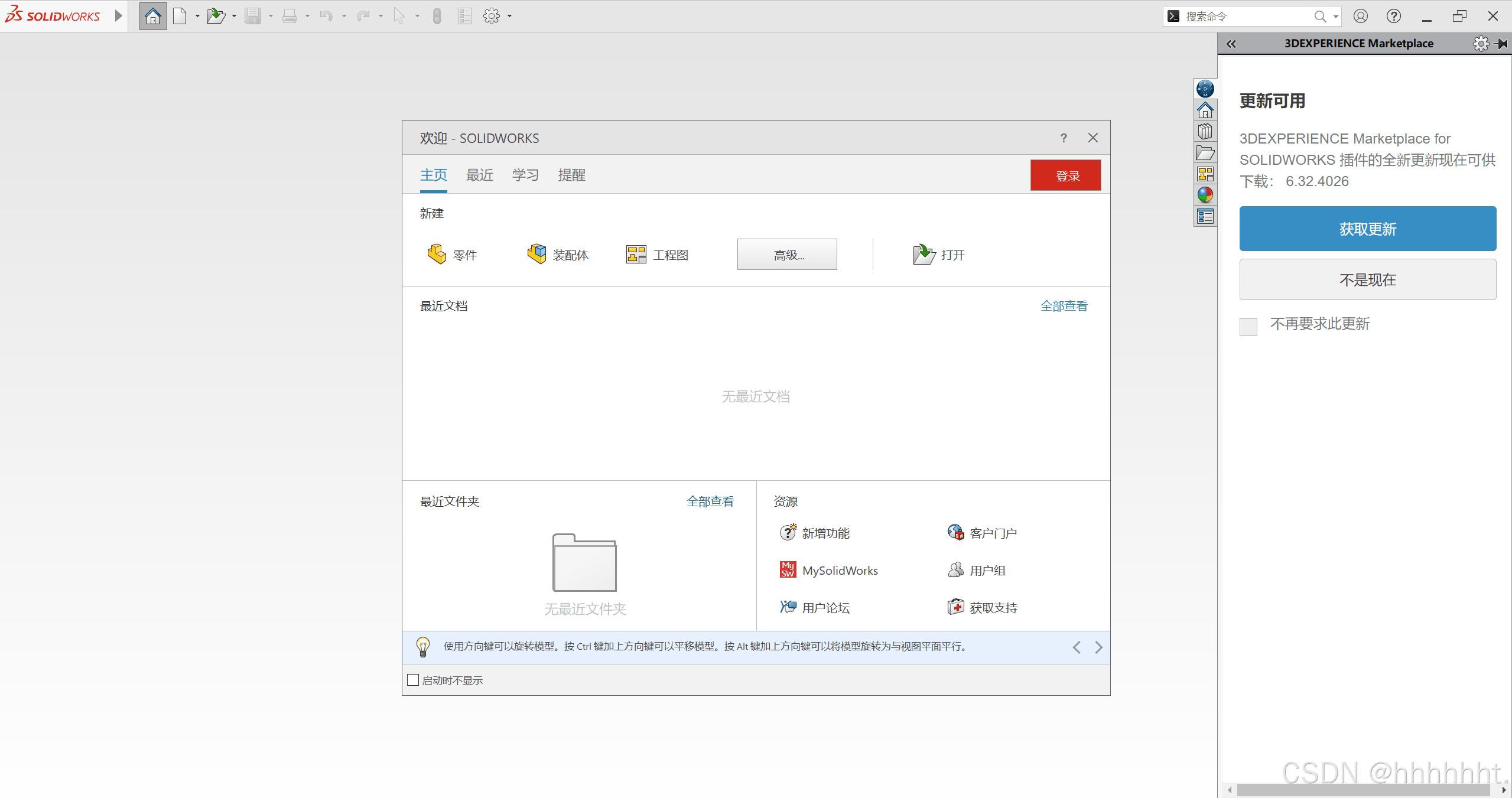Check the 启动时不显示 checkbox
The width and height of the screenshot is (1512, 798).
(413, 680)
